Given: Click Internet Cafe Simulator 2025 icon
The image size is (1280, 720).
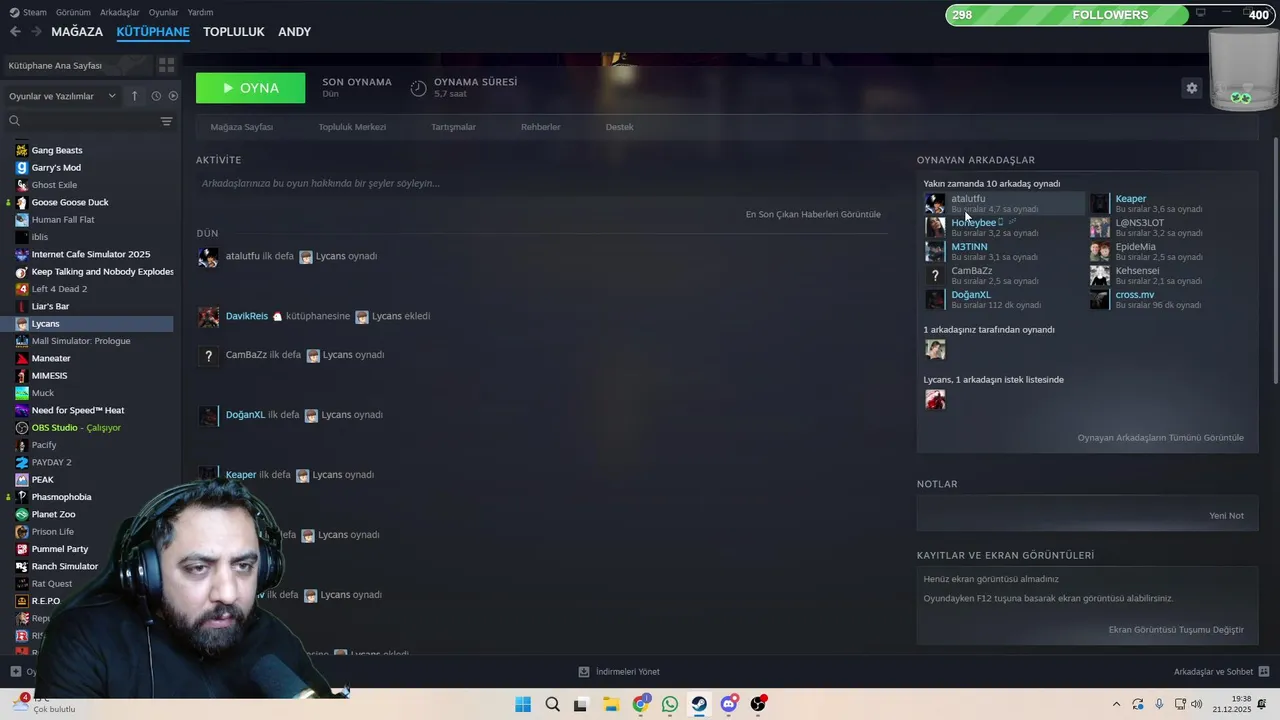Looking at the screenshot, I should click(22, 254).
